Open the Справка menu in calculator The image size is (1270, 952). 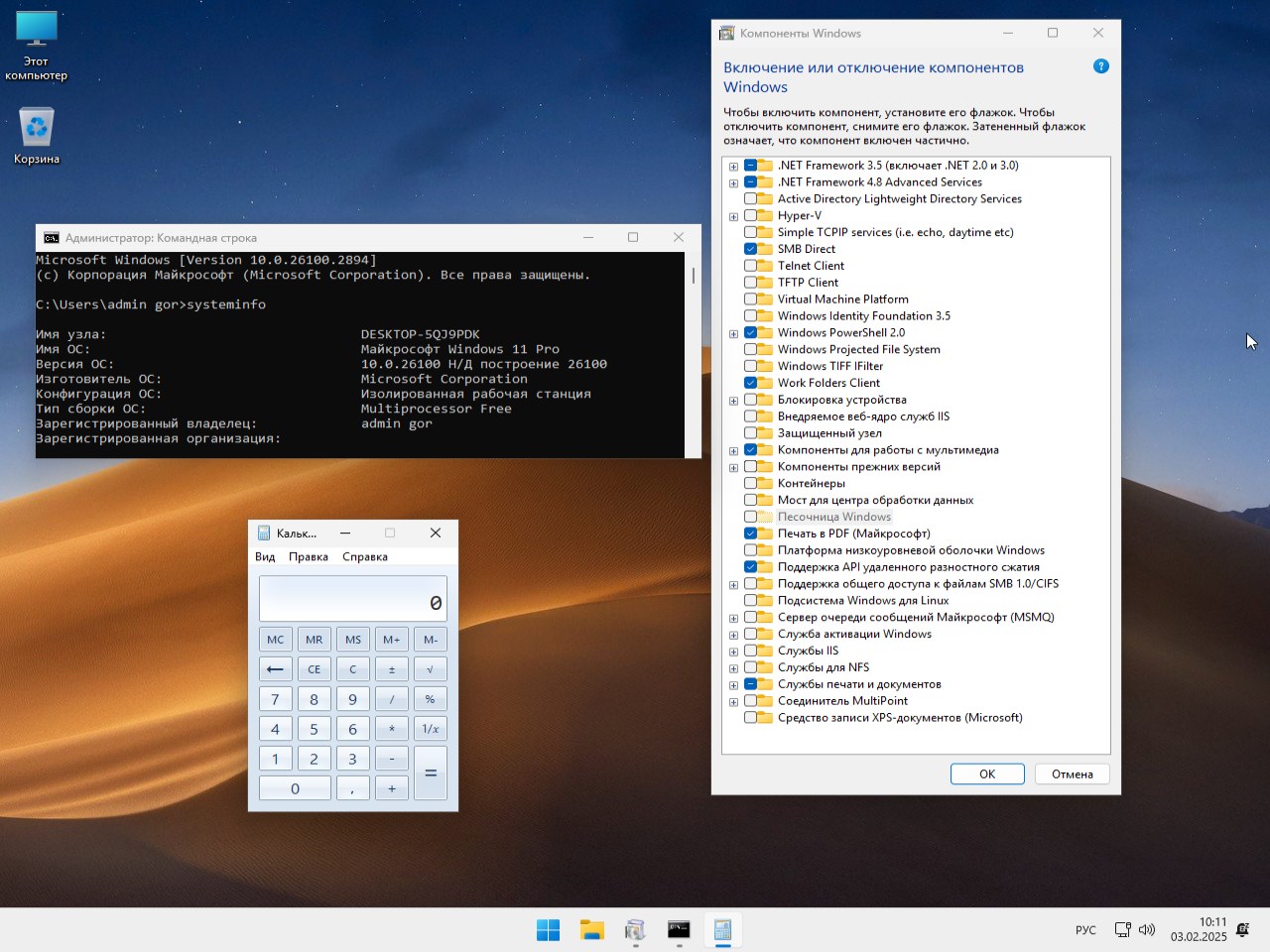[x=364, y=557]
